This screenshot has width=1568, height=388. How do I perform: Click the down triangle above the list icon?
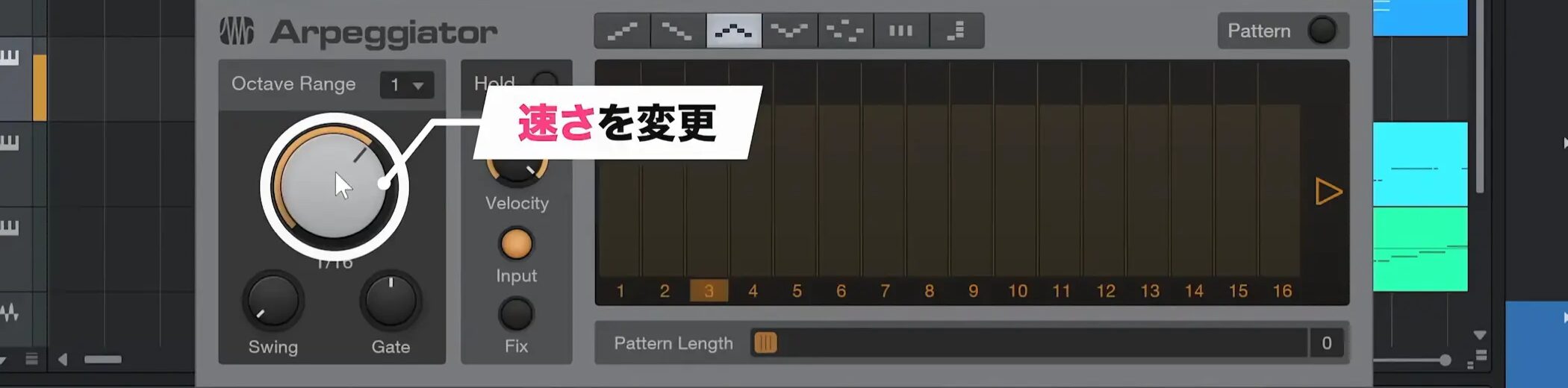[x=1480, y=335]
